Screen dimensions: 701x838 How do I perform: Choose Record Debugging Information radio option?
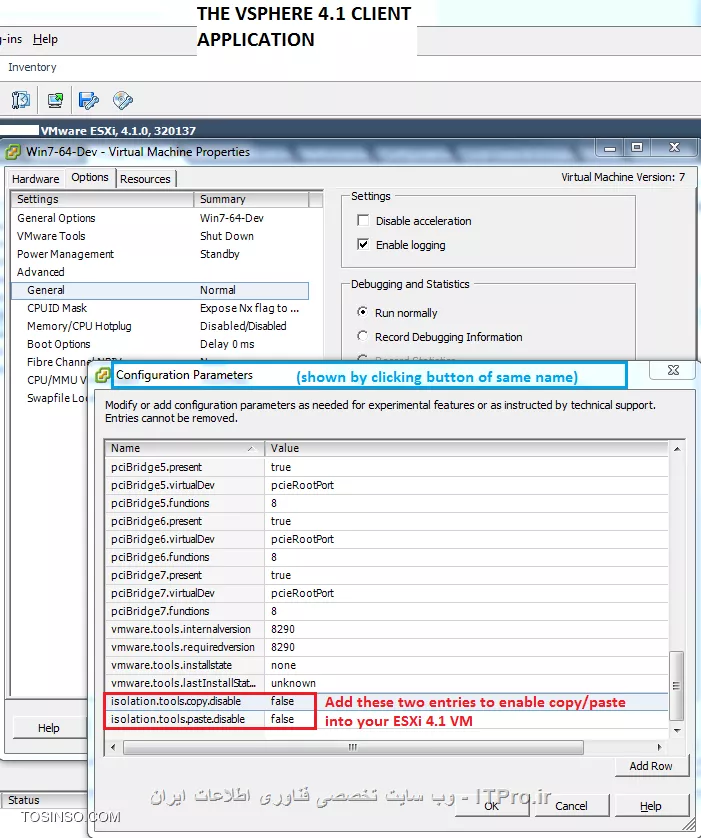click(x=362, y=336)
